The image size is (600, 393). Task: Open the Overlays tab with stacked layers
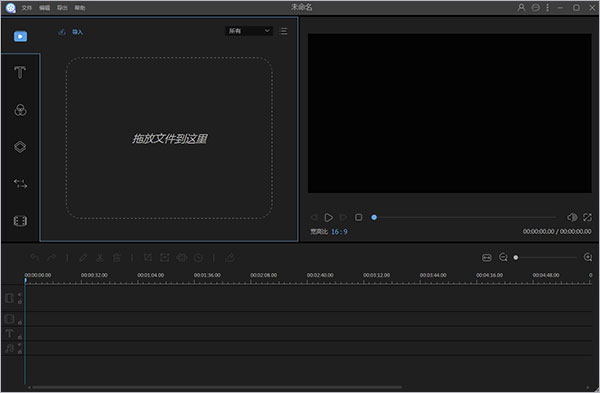click(x=20, y=147)
